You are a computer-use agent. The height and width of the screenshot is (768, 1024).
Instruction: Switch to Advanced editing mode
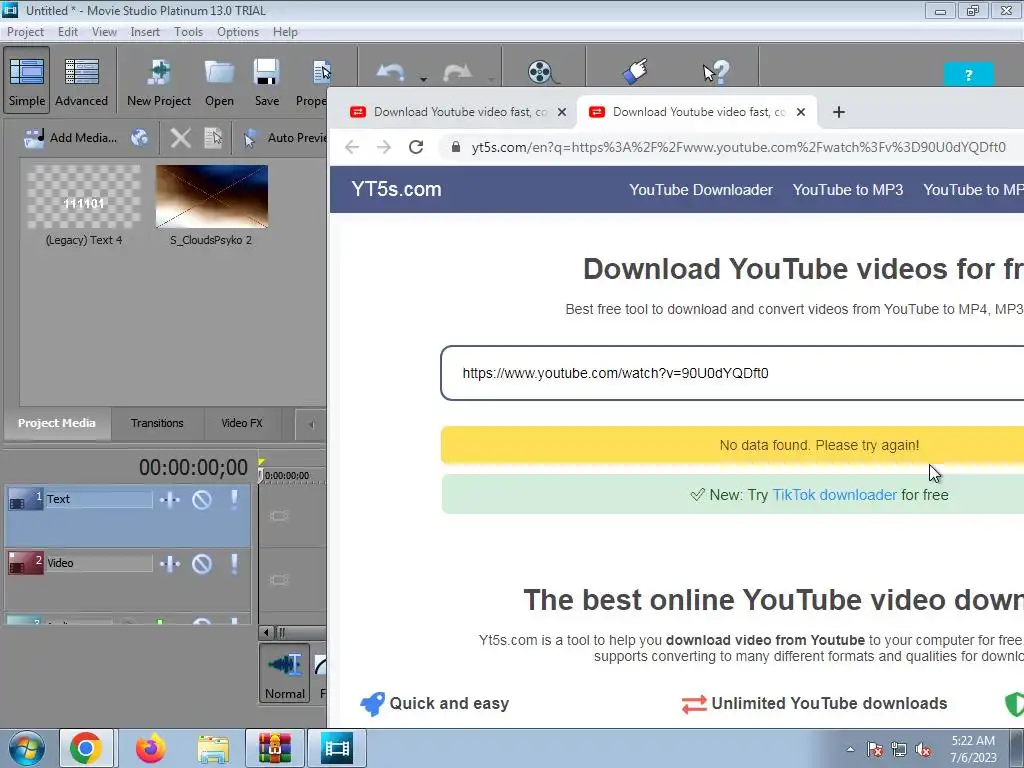pyautogui.click(x=81, y=79)
